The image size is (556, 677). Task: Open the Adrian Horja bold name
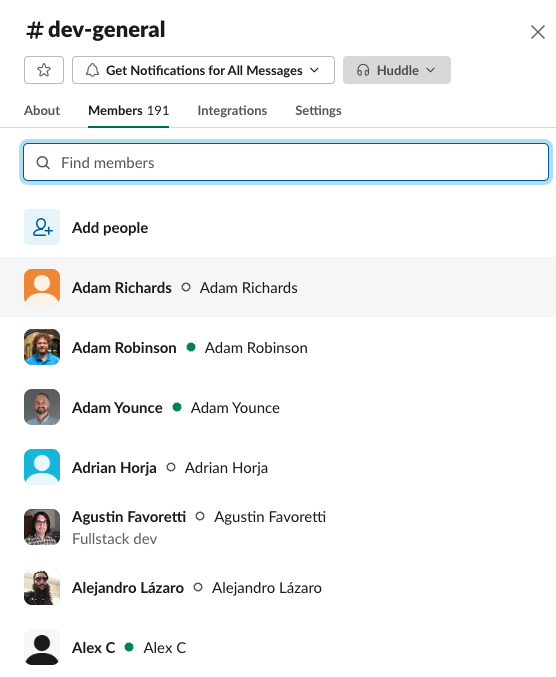coord(114,468)
